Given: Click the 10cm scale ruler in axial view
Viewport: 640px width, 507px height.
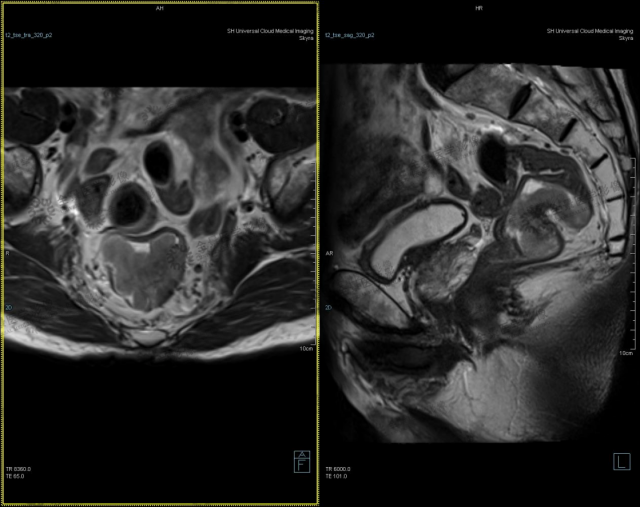Looking at the screenshot, I should 306,349.
